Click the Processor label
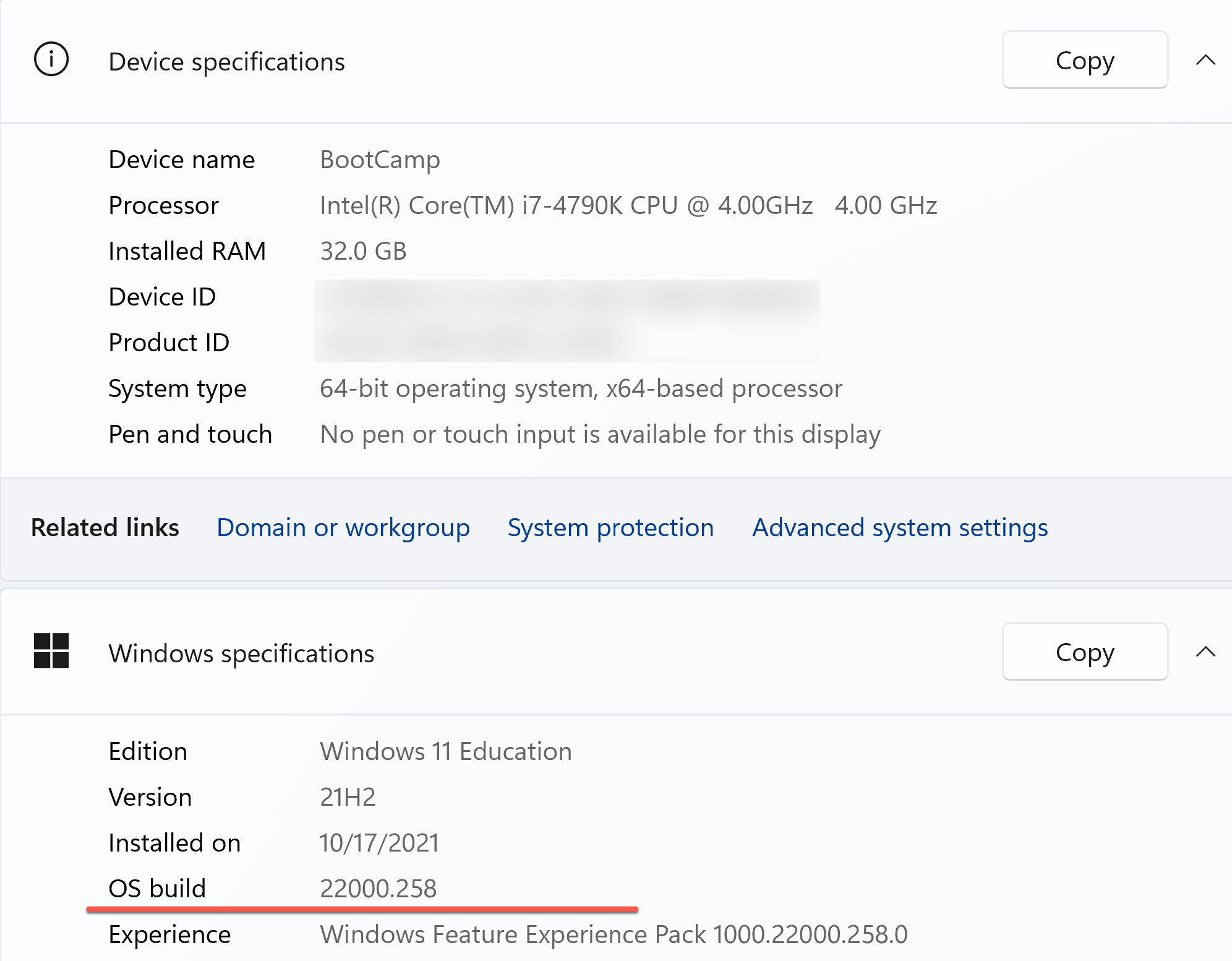 tap(163, 205)
